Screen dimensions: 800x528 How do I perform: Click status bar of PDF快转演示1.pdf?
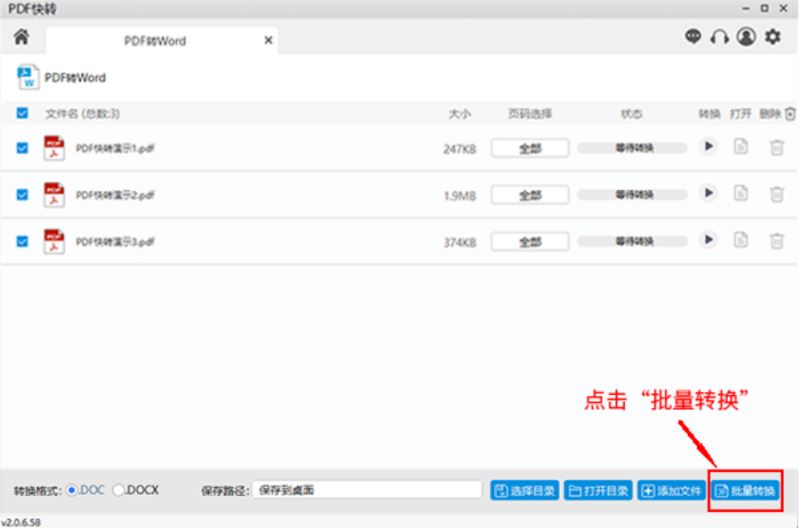point(632,148)
